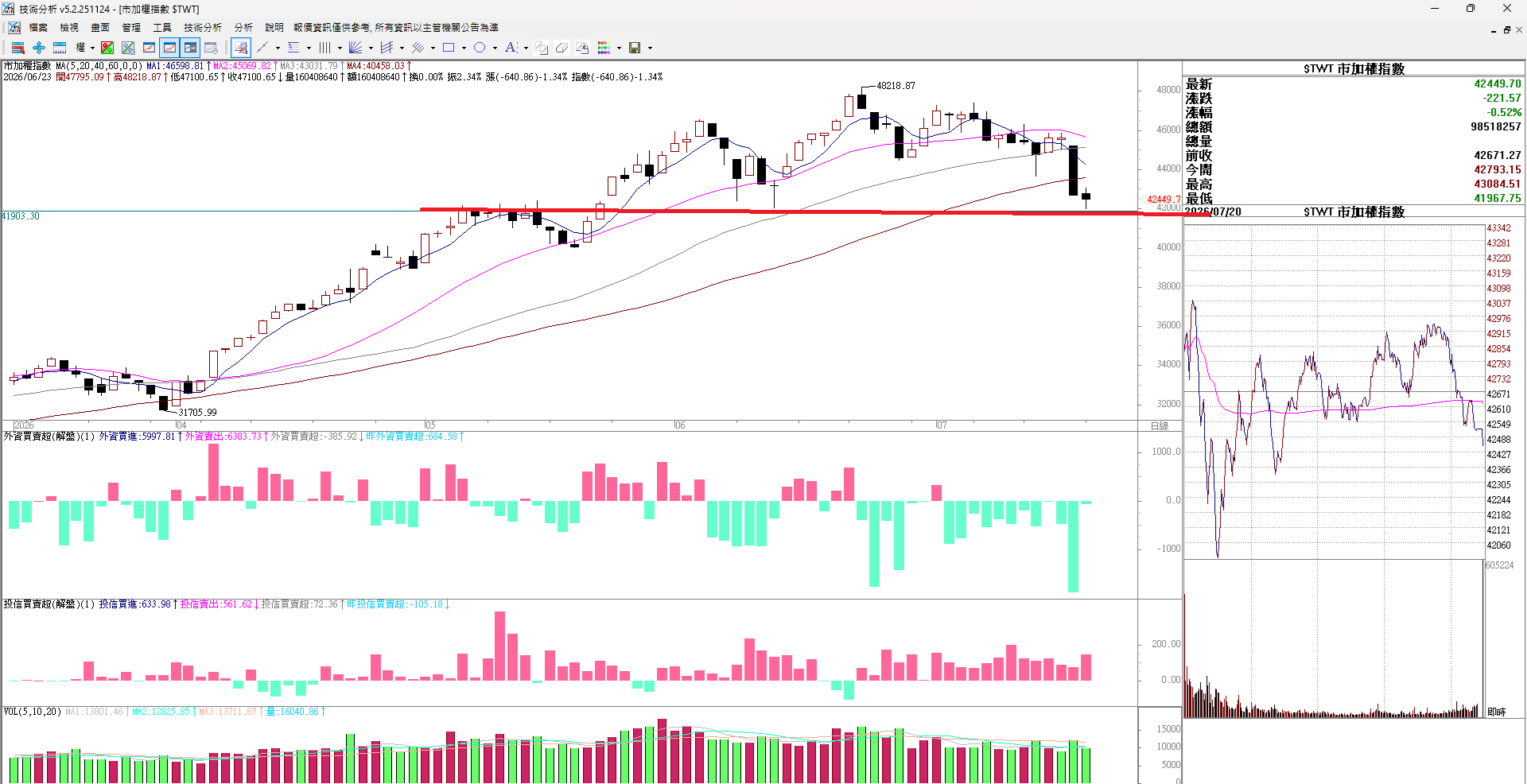Open the 檔案 menu
The height and width of the screenshot is (784, 1527).
tap(38, 27)
